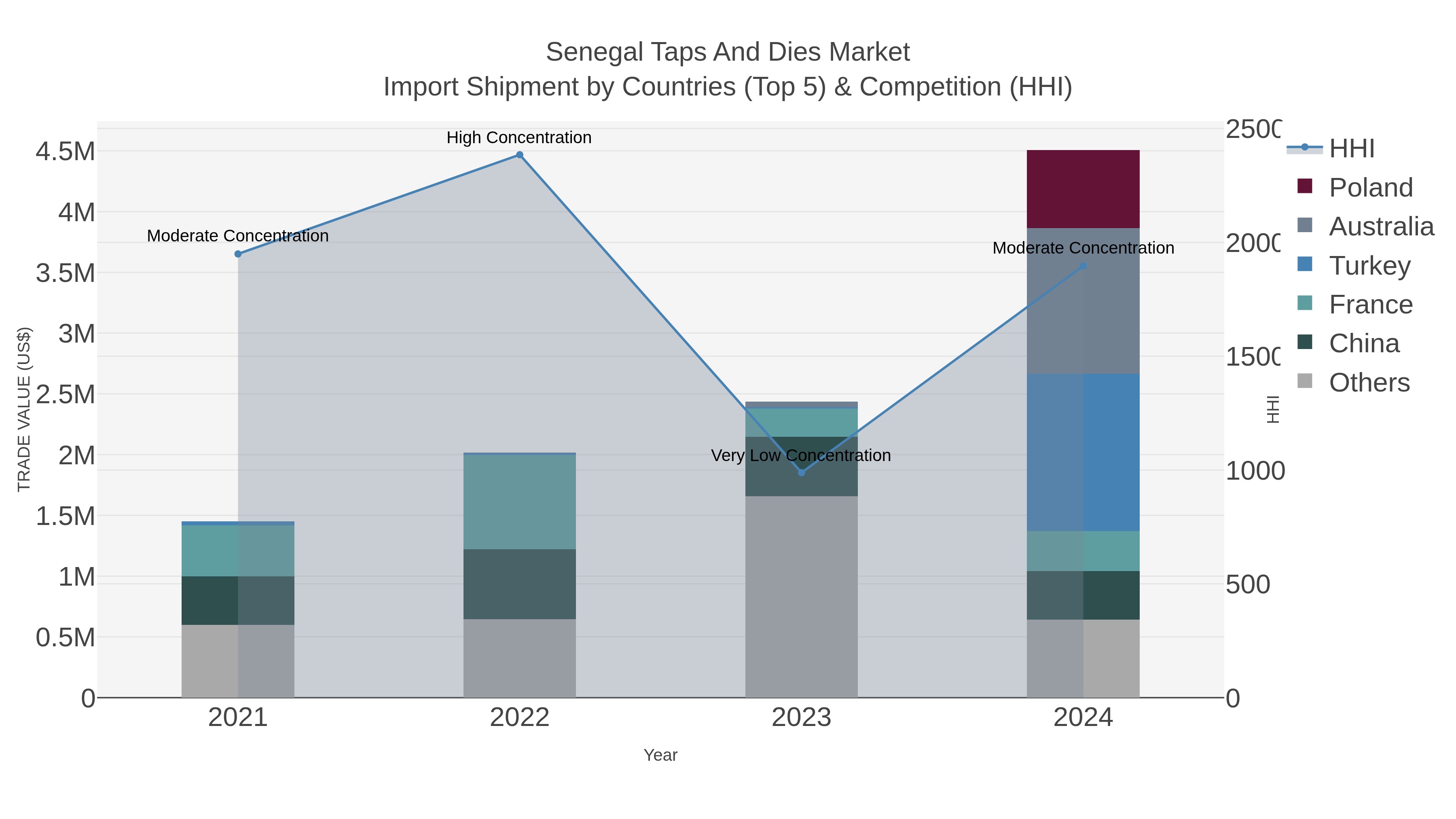This screenshot has width=1456, height=819.
Task: Click the 2022 HHI data point
Action: pos(520,155)
